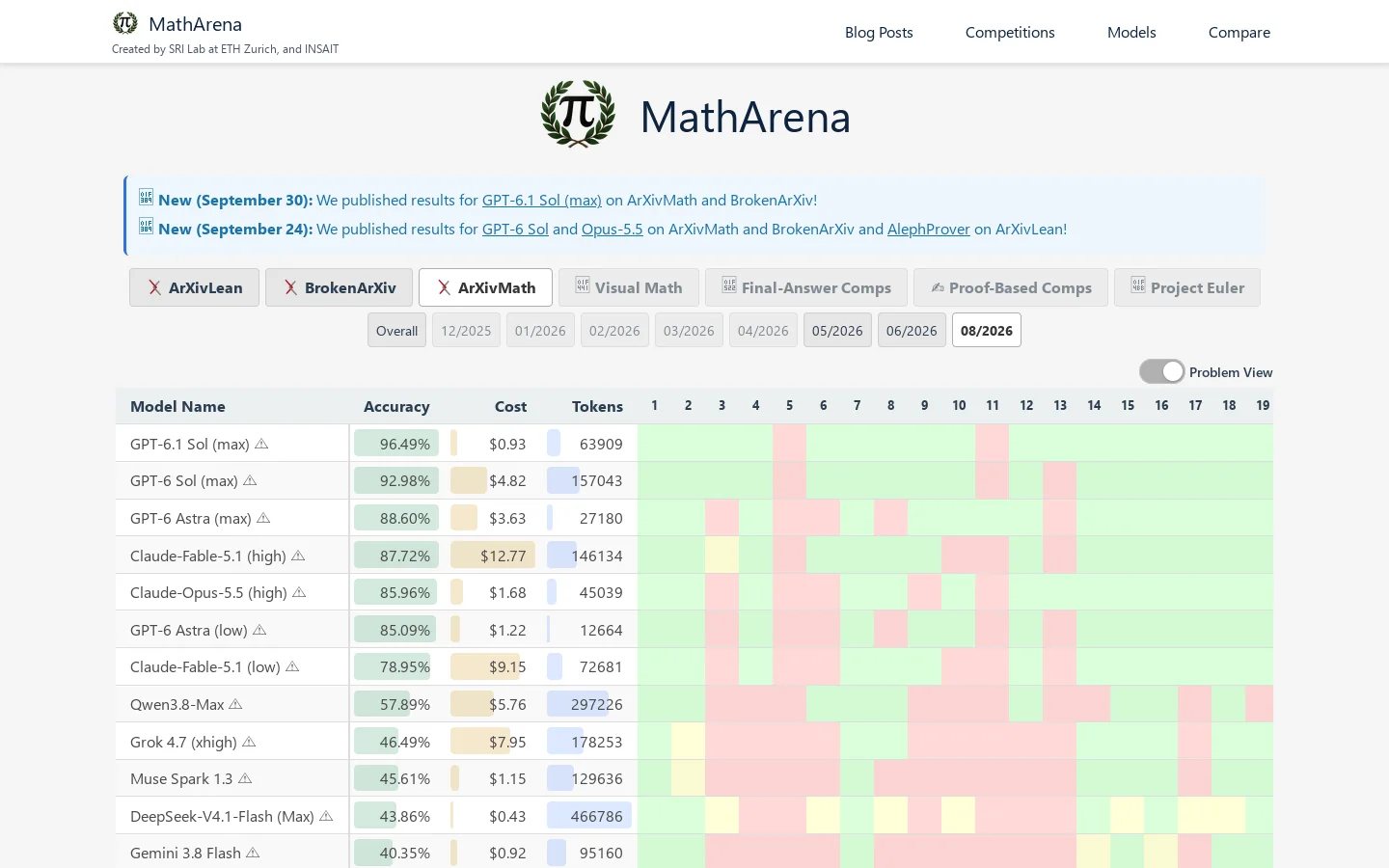Open the Blog Posts page

click(x=879, y=32)
